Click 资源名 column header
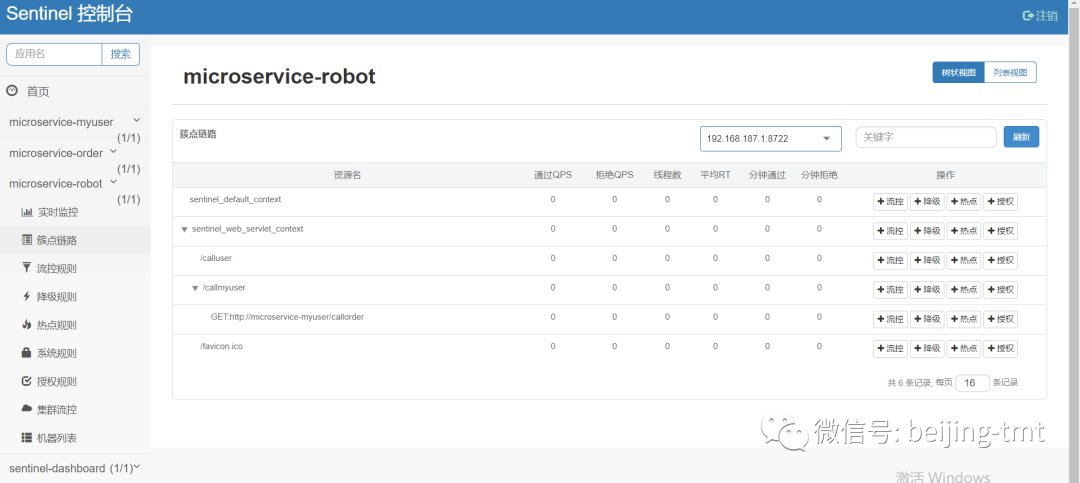Screen dimensions: 1080x483 [347, 175]
